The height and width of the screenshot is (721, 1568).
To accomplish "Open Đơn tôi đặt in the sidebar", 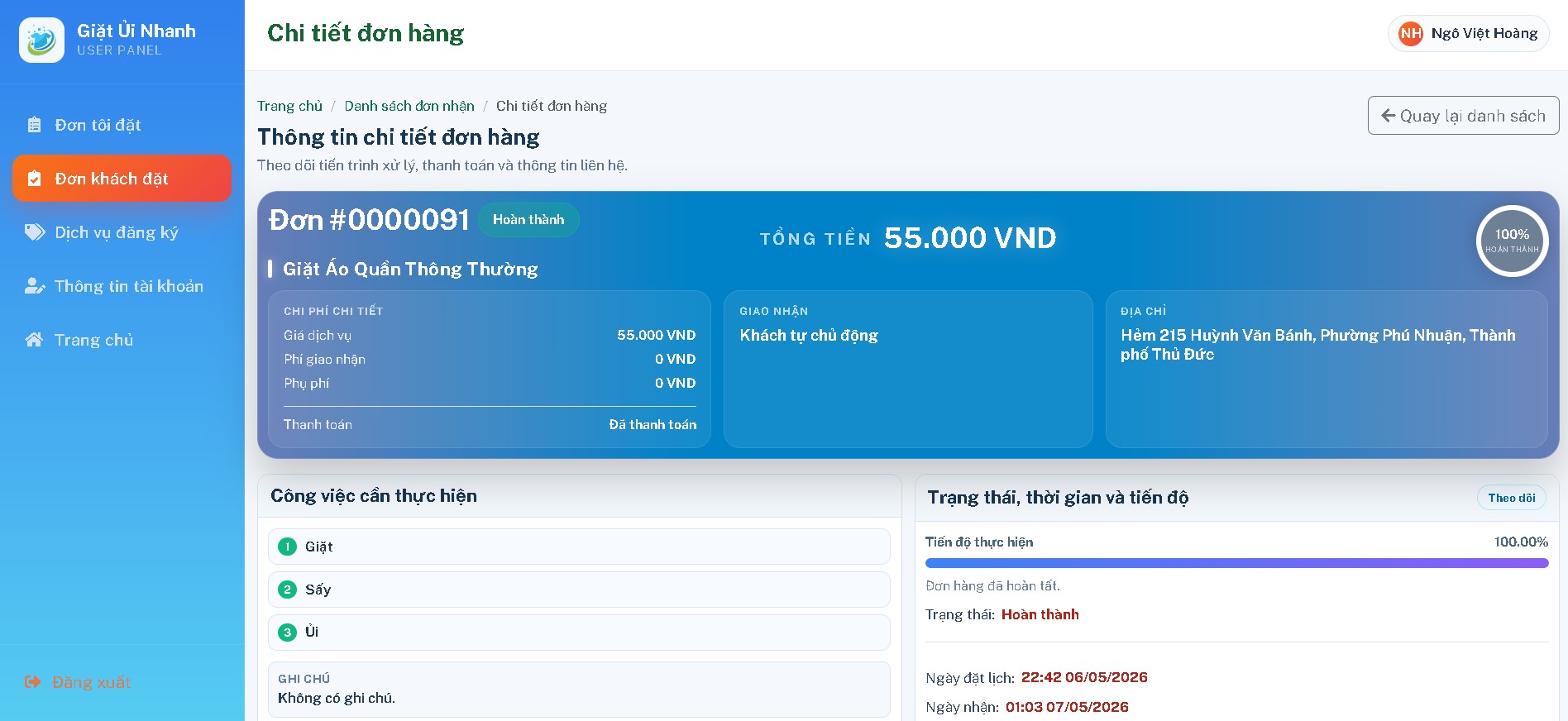I will coord(122,125).
